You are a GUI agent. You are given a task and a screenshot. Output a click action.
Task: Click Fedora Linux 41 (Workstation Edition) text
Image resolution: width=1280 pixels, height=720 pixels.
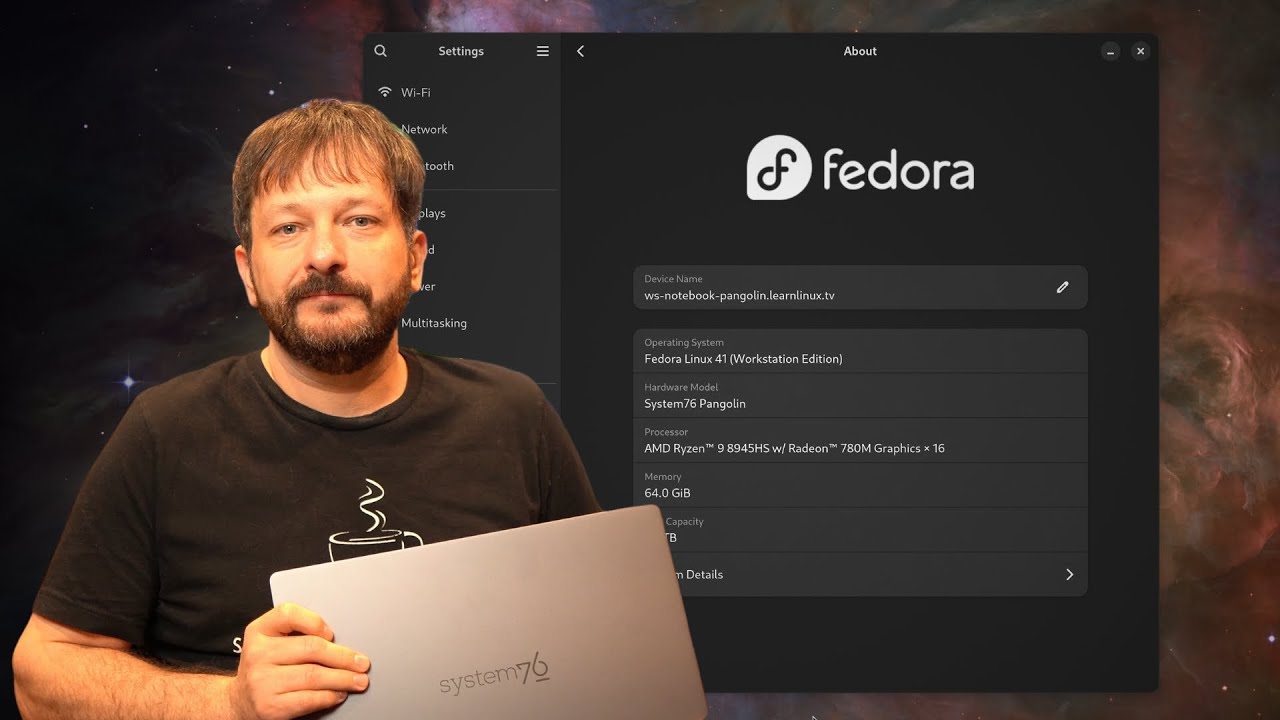tap(743, 359)
